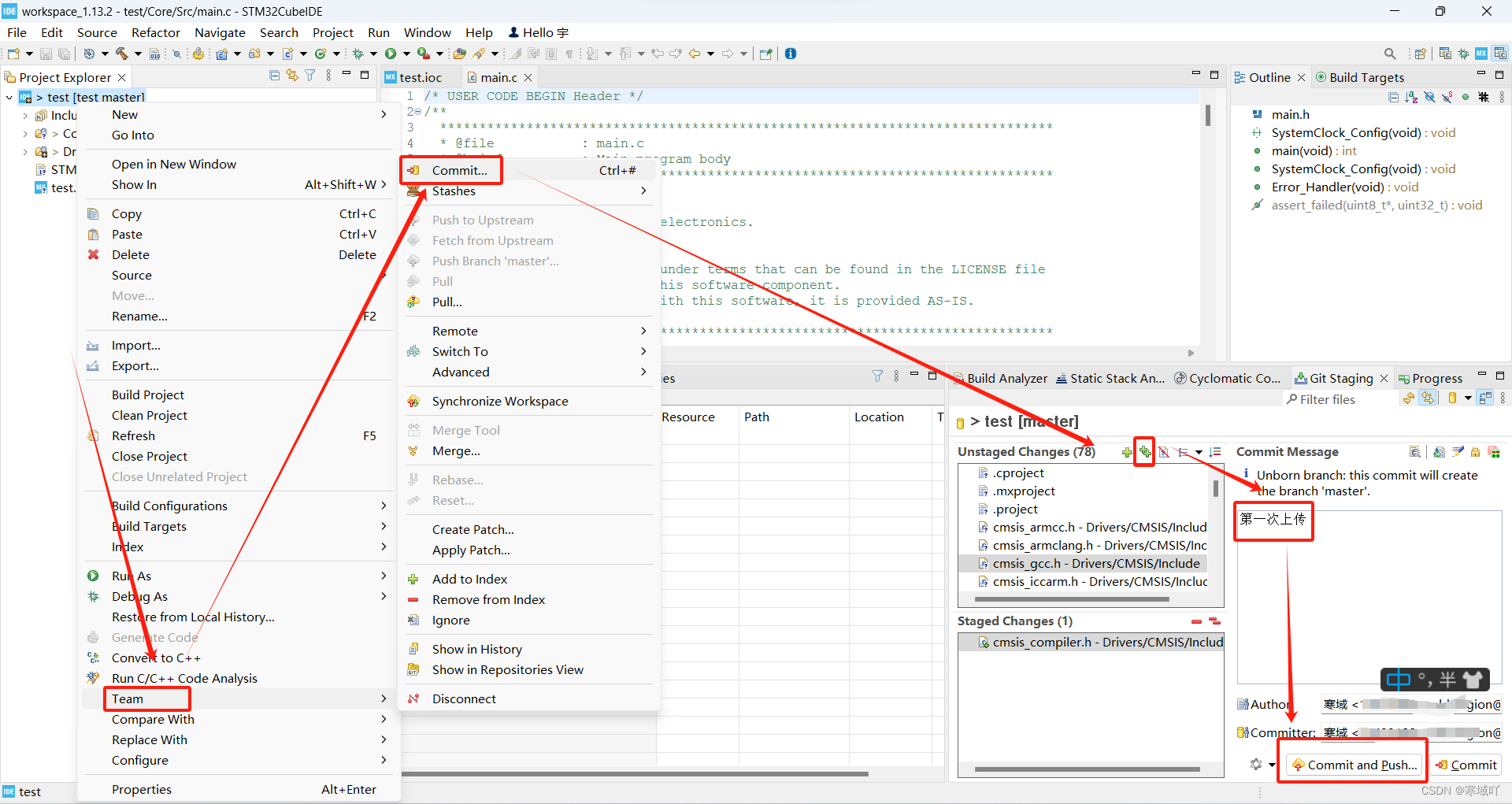Toggle Hide untracked files in Unstaged Changes
Image resolution: width=1512 pixels, height=804 pixels.
pyautogui.click(x=1163, y=452)
